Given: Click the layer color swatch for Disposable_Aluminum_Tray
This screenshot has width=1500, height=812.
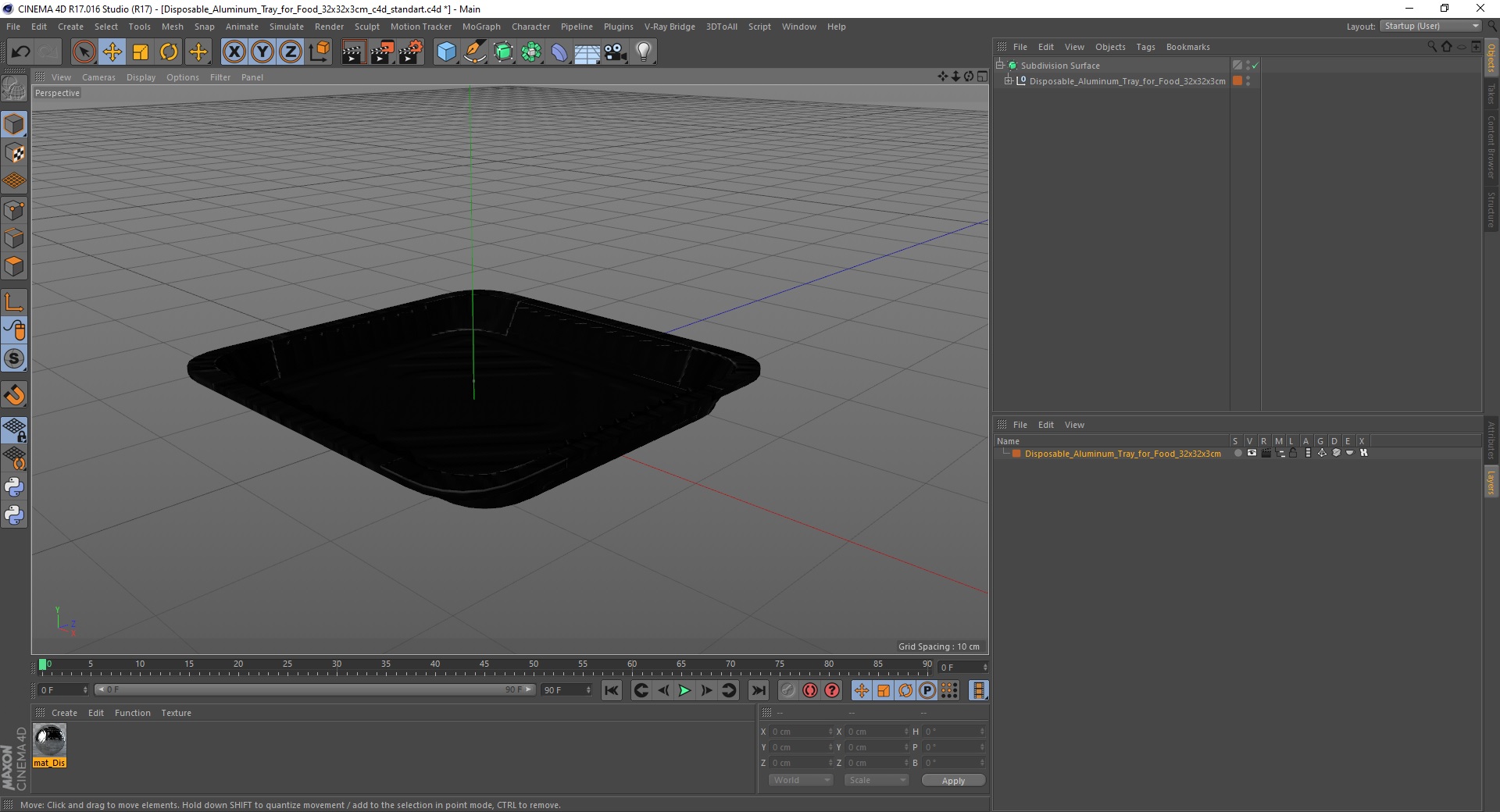Looking at the screenshot, I should (1016, 454).
